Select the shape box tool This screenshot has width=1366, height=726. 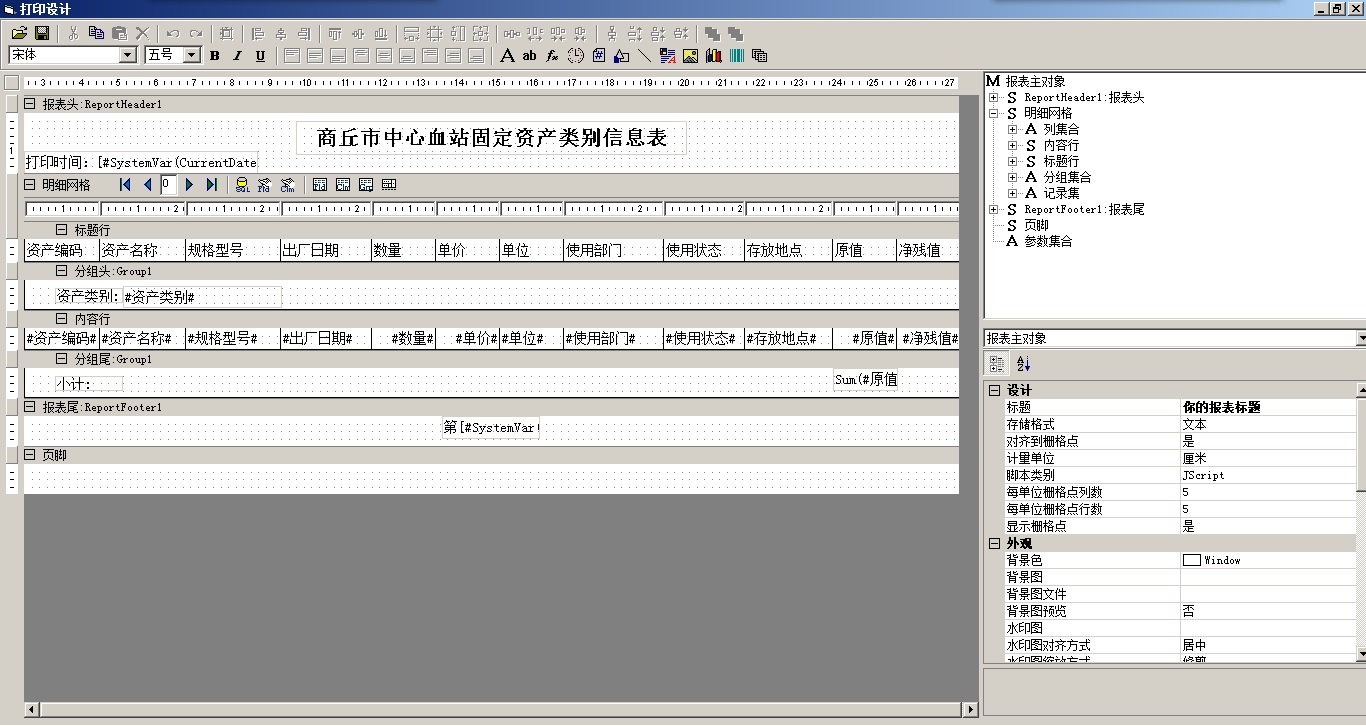click(622, 56)
